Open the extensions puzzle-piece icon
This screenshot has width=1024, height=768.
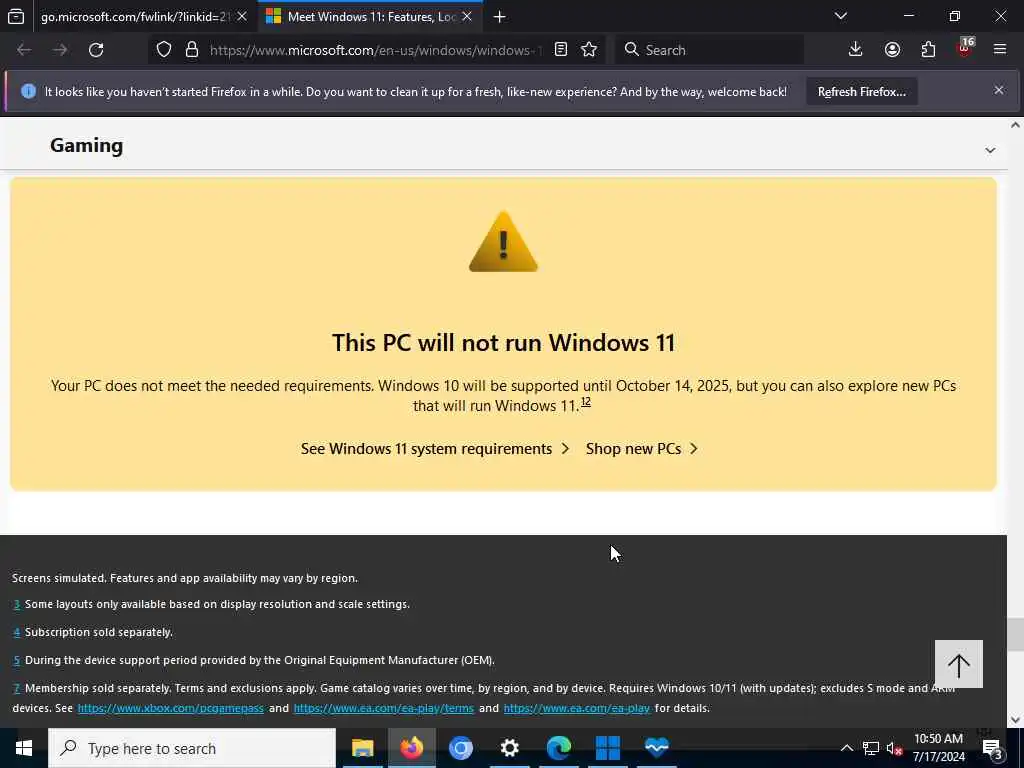coord(928,50)
